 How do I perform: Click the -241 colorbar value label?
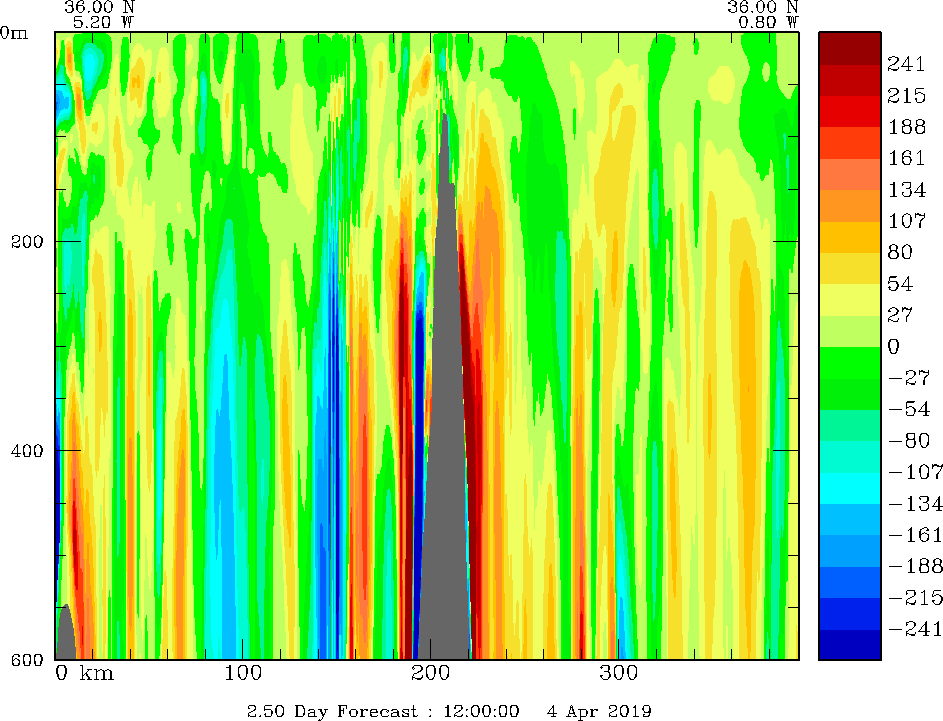(x=915, y=628)
